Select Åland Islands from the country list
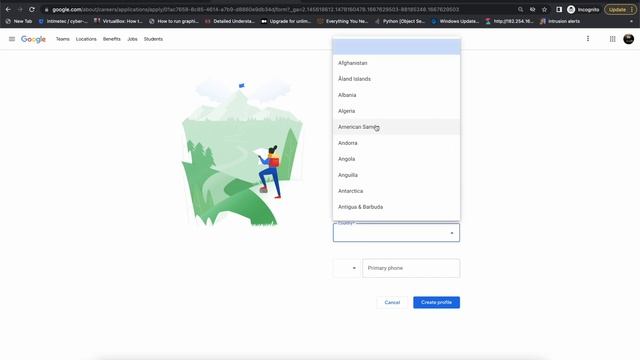 point(396,79)
